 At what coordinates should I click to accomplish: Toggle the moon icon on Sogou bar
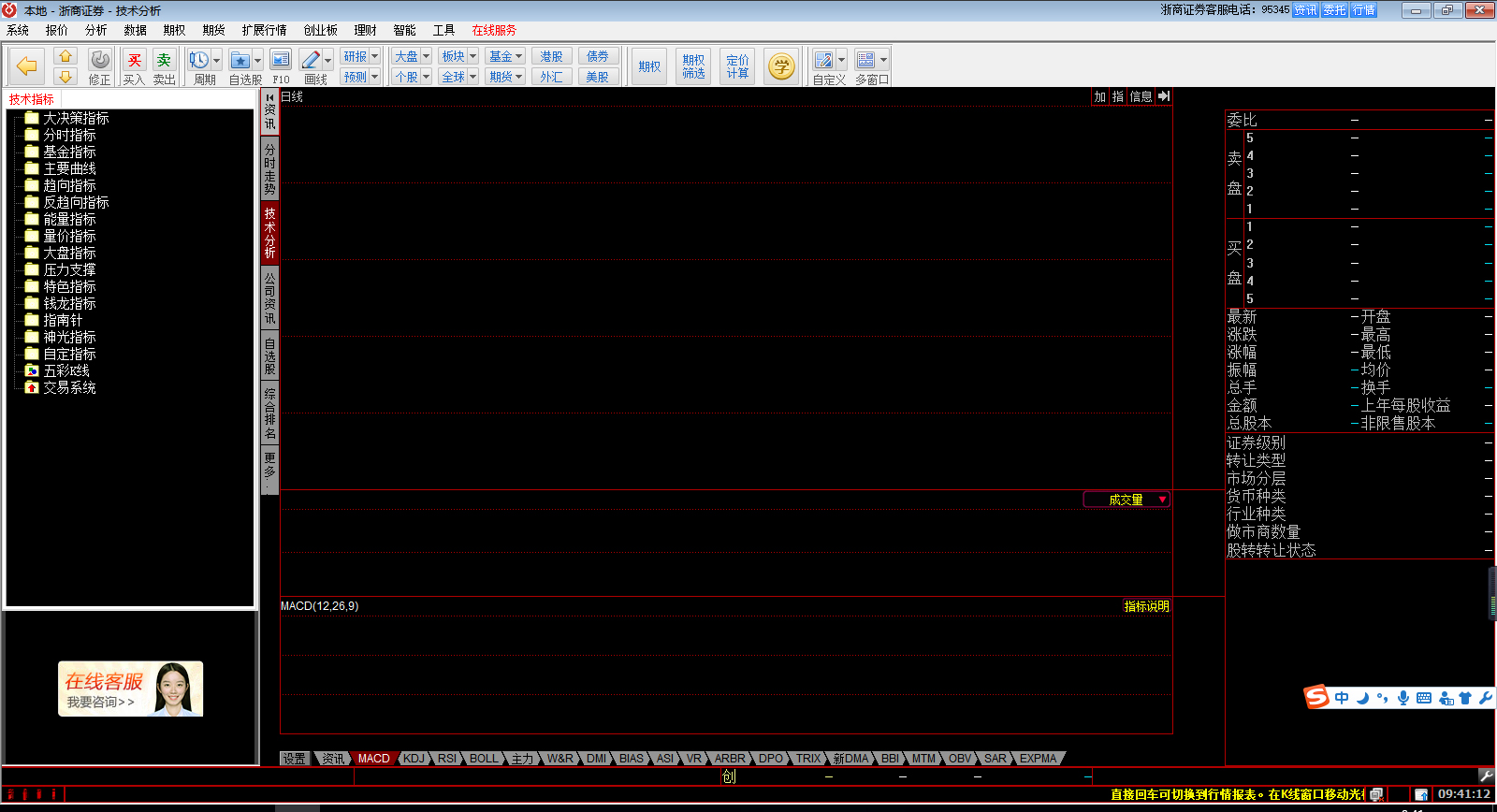click(x=1362, y=698)
